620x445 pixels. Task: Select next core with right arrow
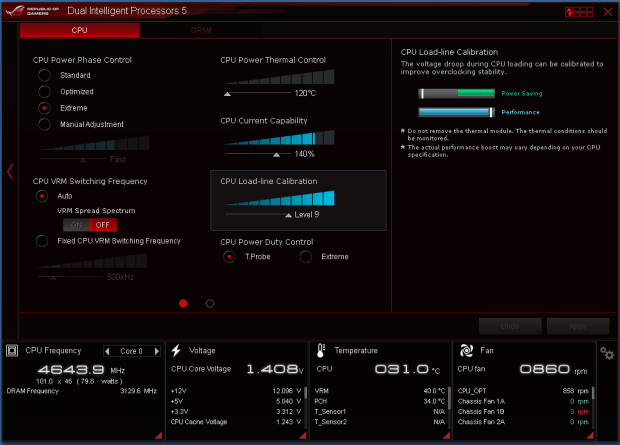pyautogui.click(x=157, y=351)
